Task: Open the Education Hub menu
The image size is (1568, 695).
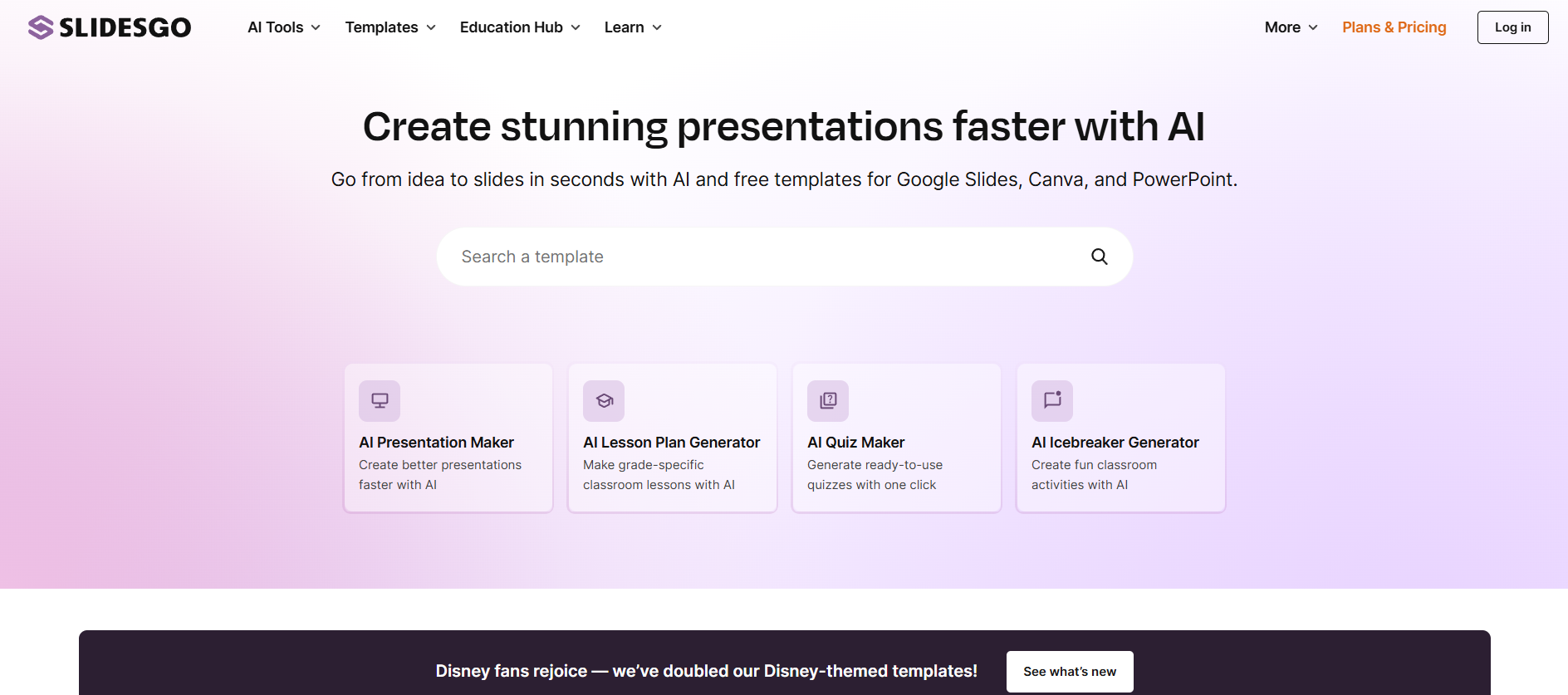Action: [520, 27]
